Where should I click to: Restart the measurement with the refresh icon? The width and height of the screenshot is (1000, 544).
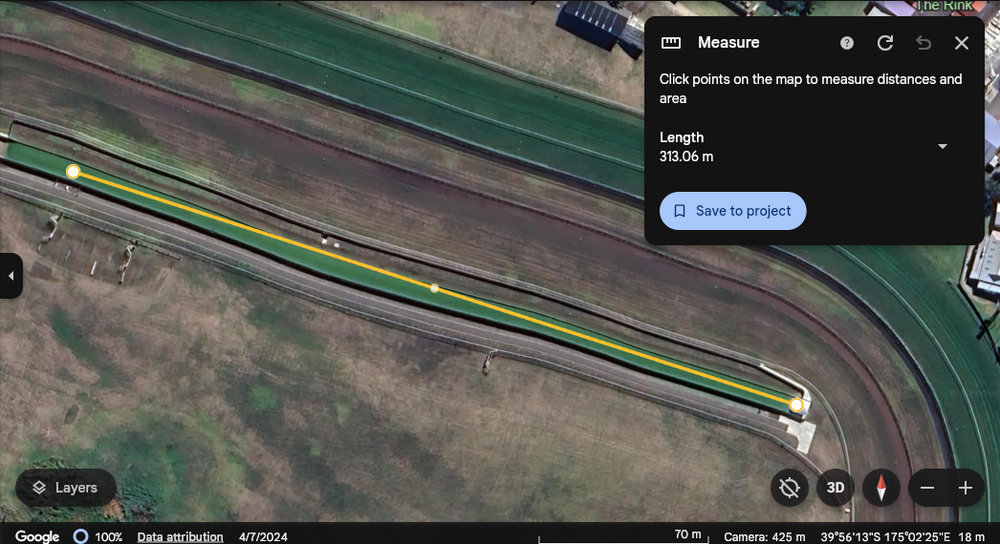[x=885, y=43]
